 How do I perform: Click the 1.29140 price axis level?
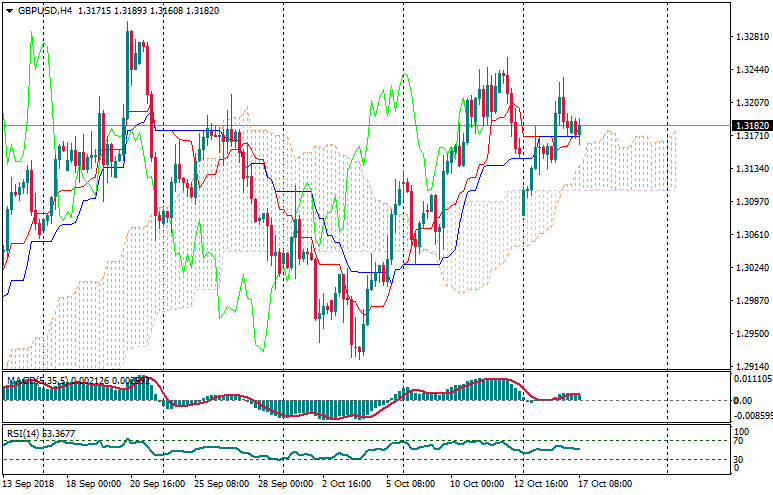(x=750, y=367)
